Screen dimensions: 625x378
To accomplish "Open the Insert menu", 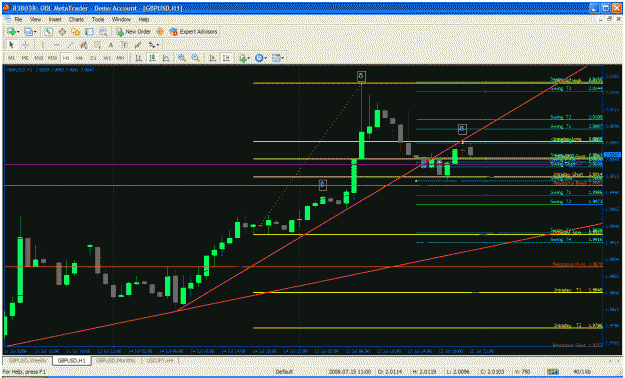I will 55,19.
